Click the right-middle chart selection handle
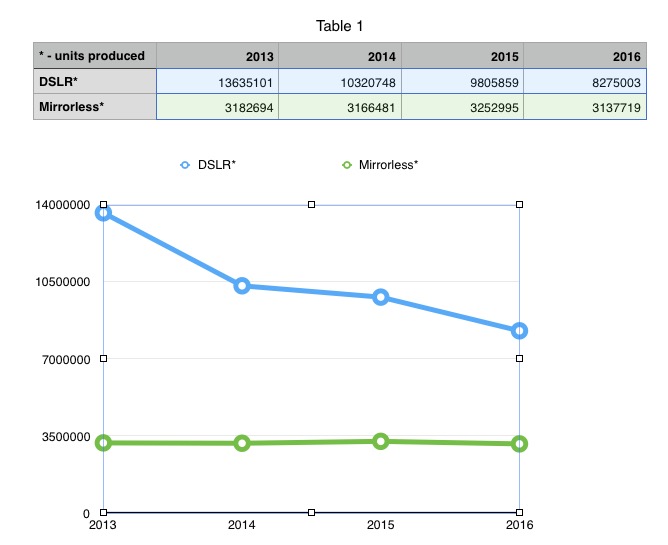Image resolution: width=668 pixels, height=545 pixels. [x=519, y=358]
